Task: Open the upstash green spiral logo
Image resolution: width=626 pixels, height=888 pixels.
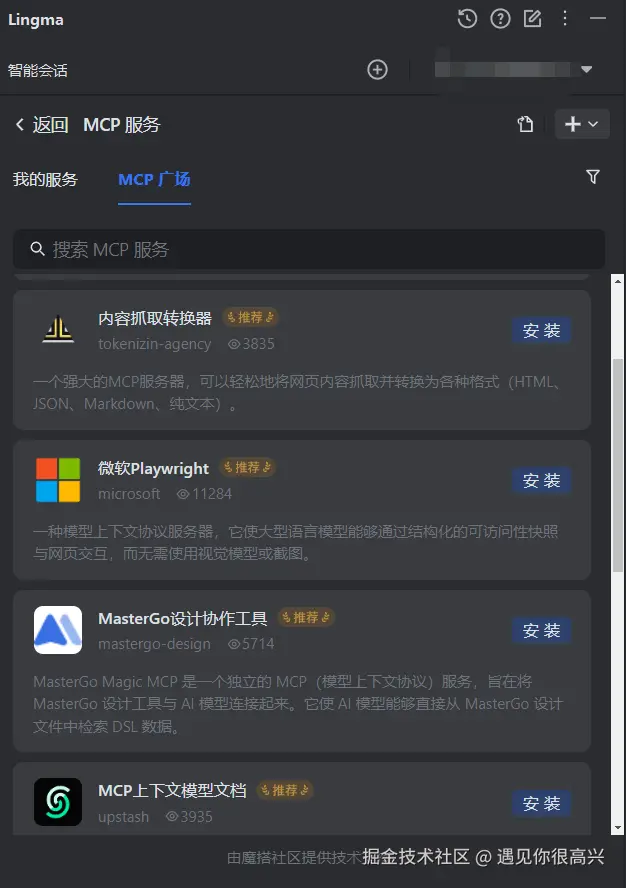Action: click(58, 802)
